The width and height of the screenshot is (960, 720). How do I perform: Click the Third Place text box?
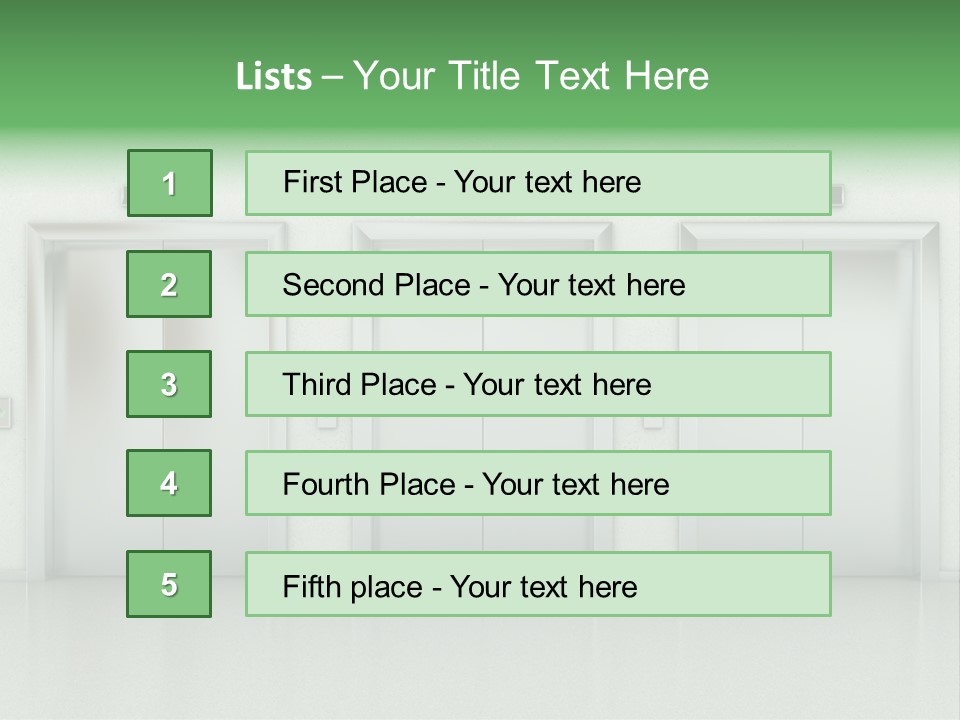point(538,384)
